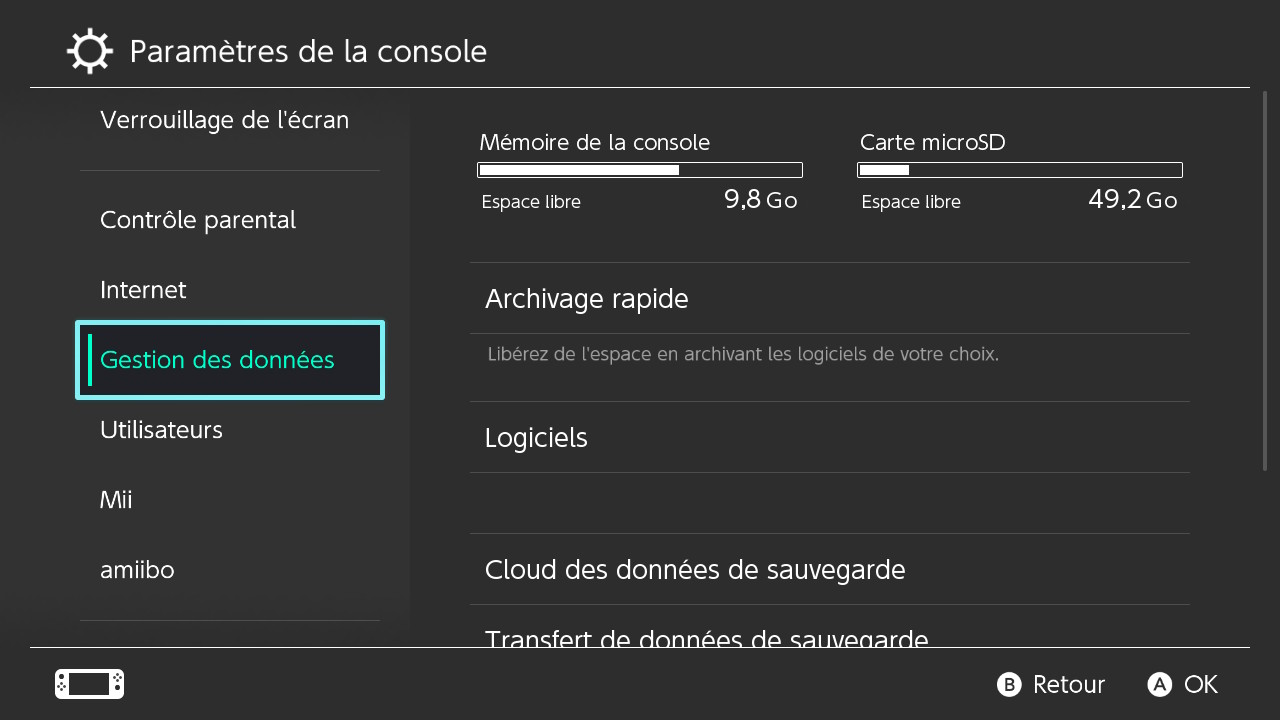Click the Carte microSD storage bar

pos(1020,170)
